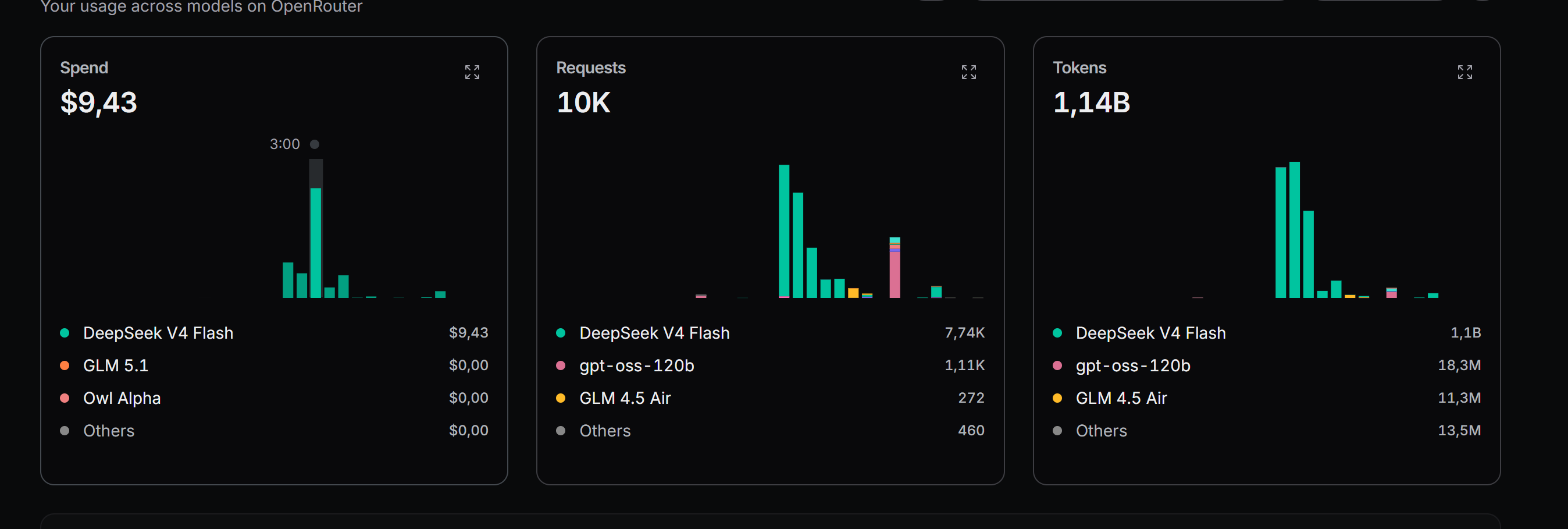The width and height of the screenshot is (1568, 529).
Task: Select Others in the Tokens legend
Action: coord(1102,431)
